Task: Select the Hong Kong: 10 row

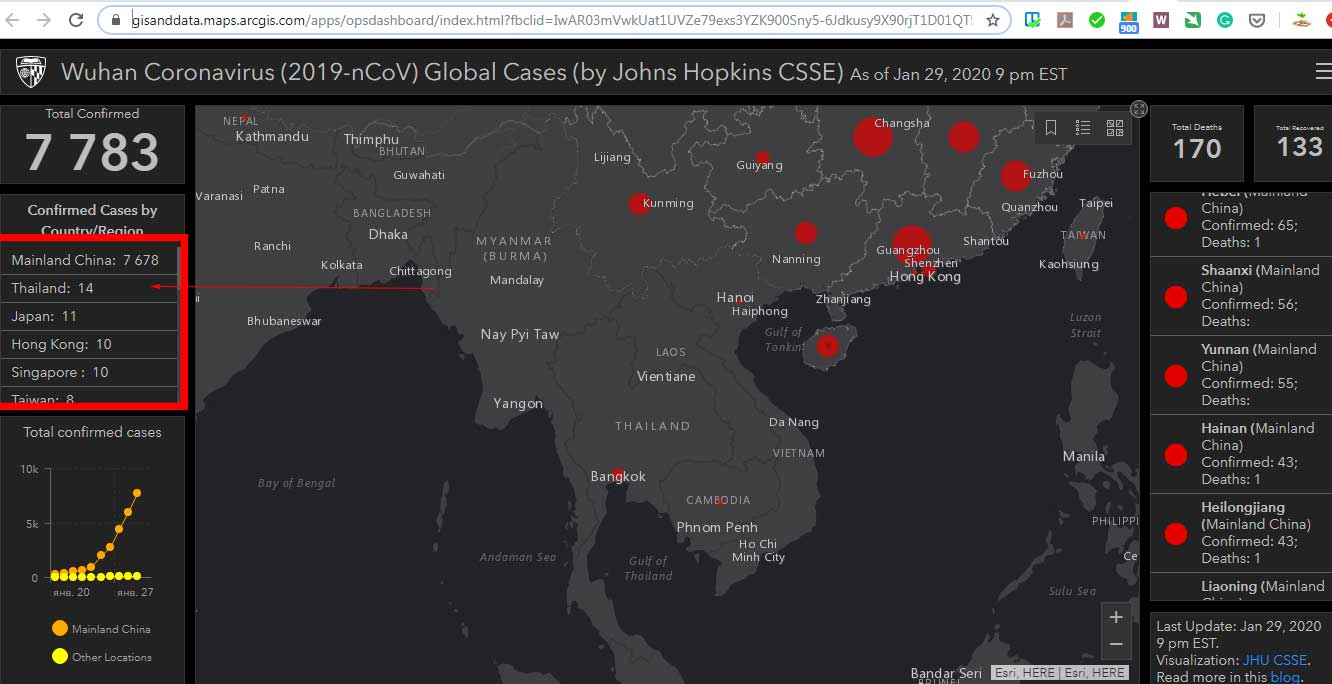Action: (90, 344)
